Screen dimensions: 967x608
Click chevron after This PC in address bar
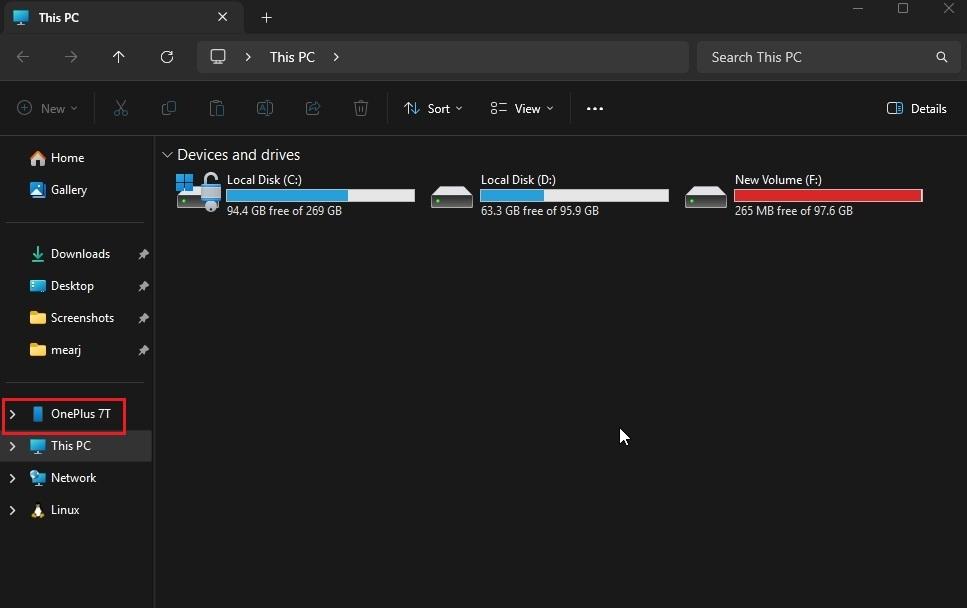tap(336, 57)
